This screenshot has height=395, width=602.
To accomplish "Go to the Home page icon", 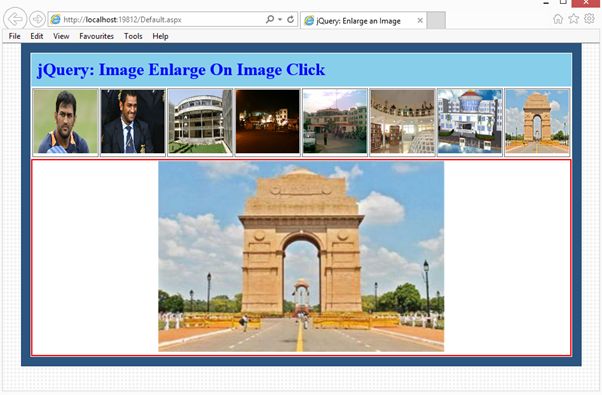I will pos(558,19).
